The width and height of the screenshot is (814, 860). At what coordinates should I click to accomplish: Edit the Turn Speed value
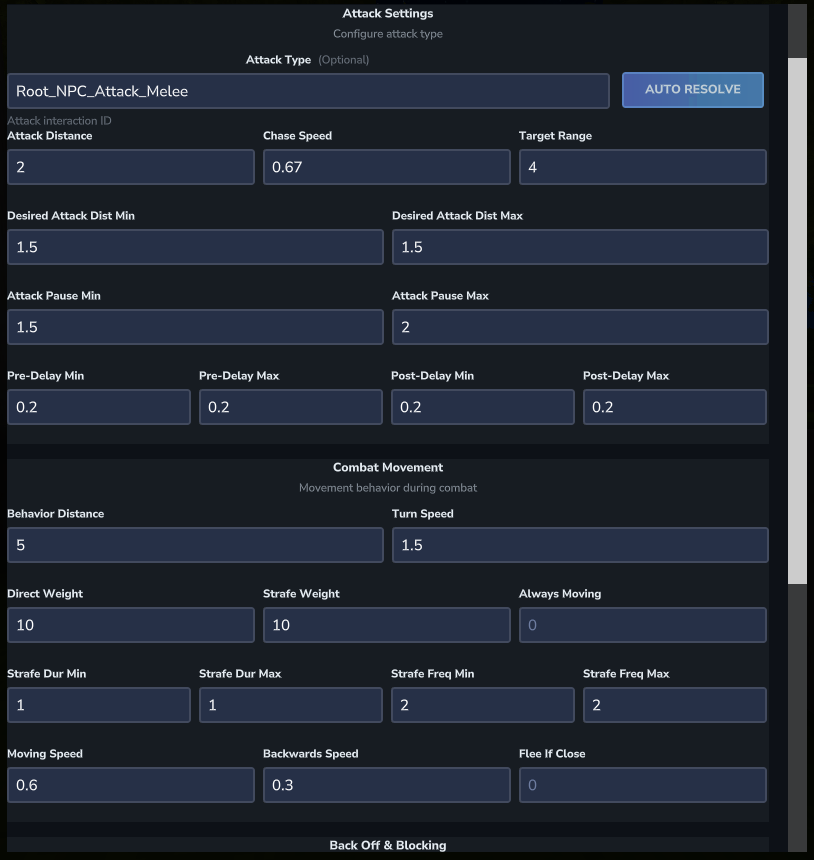pos(579,545)
